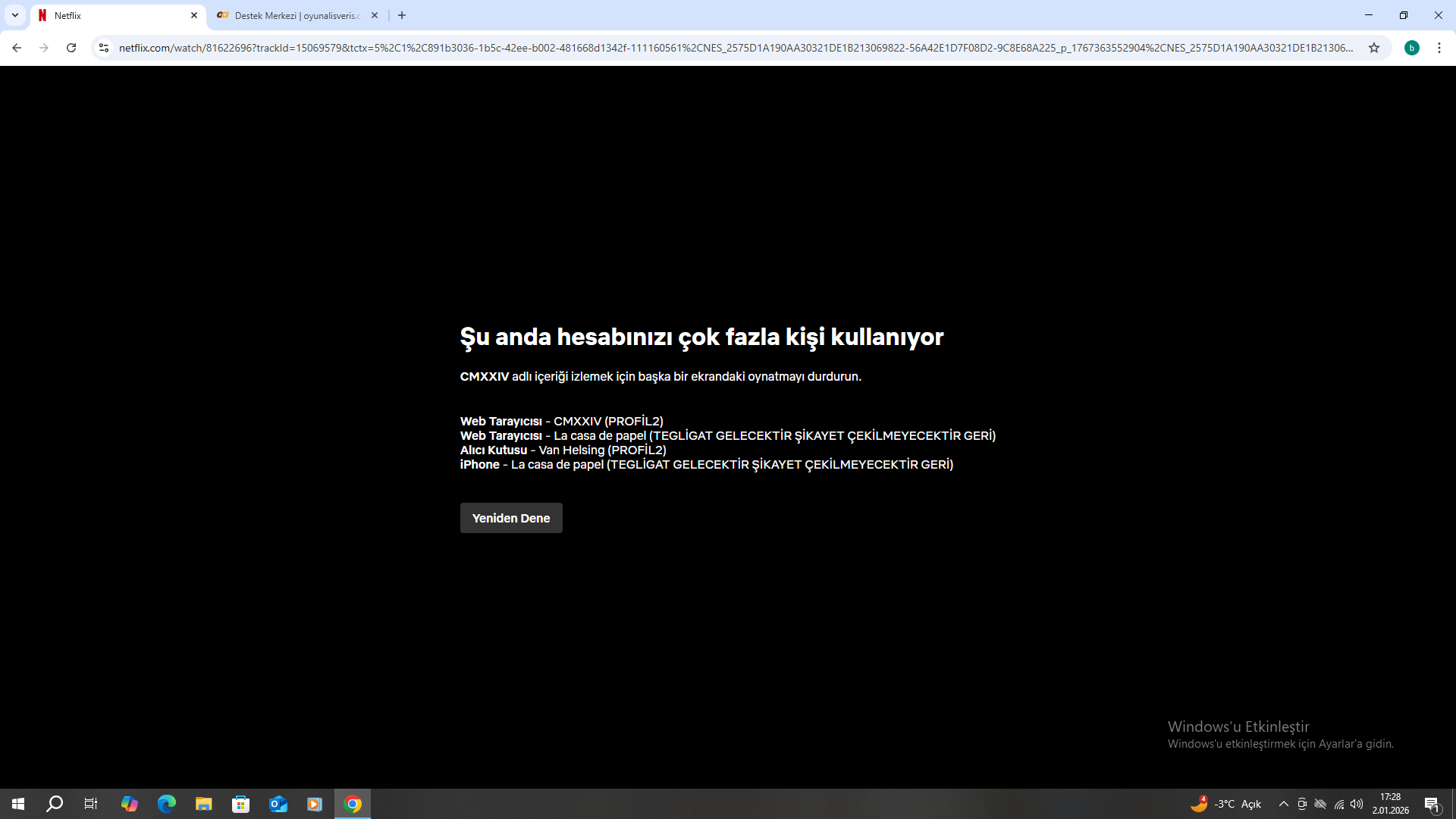1456x819 pixels.
Task: Click the meet-now tray icon
Action: (x=1302, y=804)
